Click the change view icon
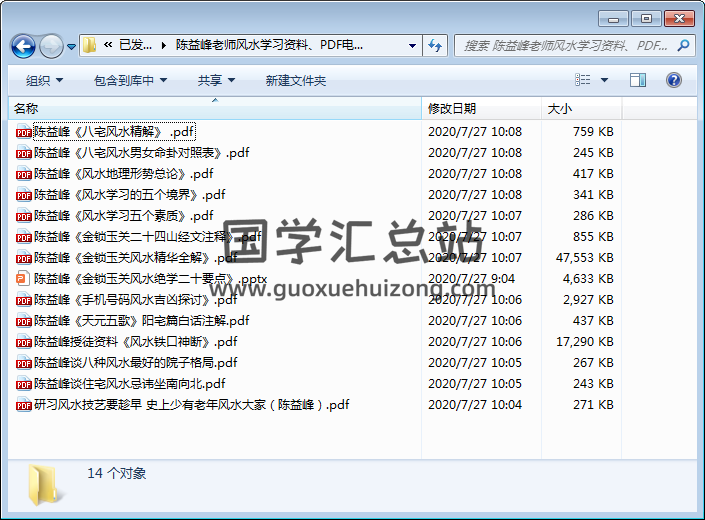 tap(583, 80)
